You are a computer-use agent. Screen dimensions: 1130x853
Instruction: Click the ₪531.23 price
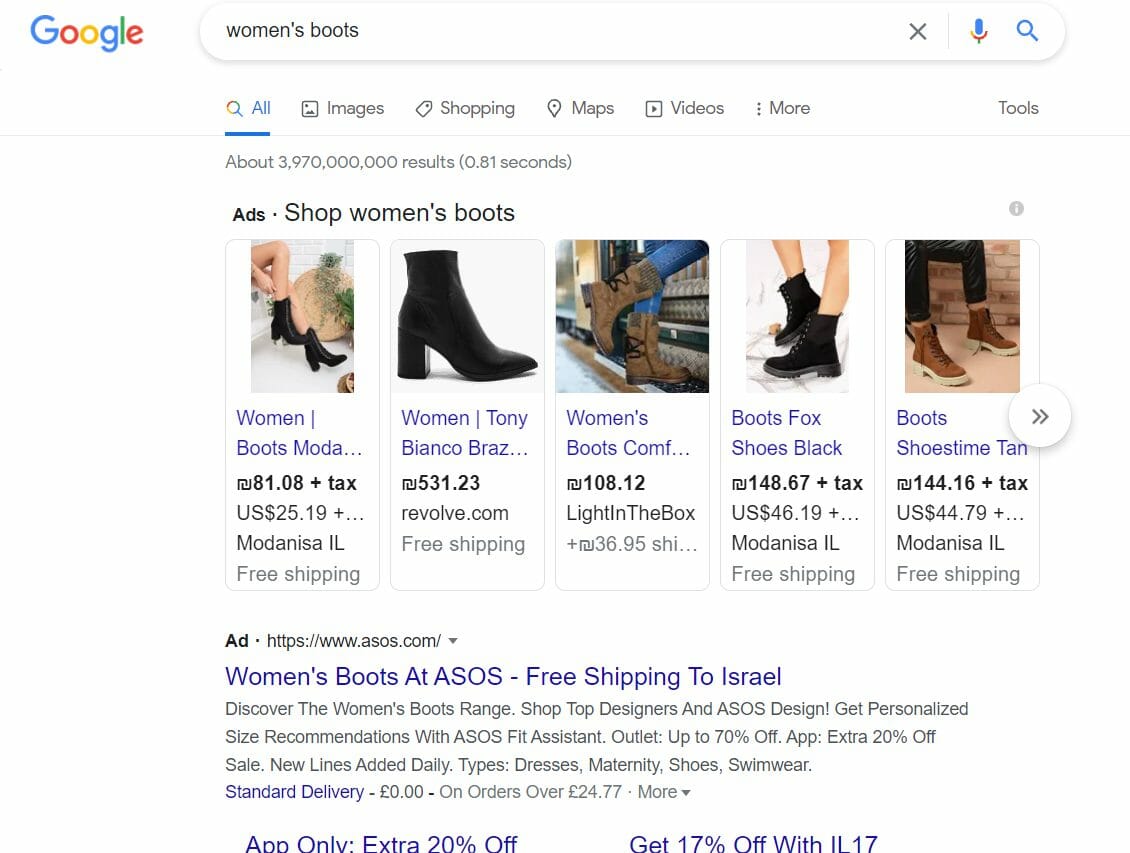click(x=440, y=483)
